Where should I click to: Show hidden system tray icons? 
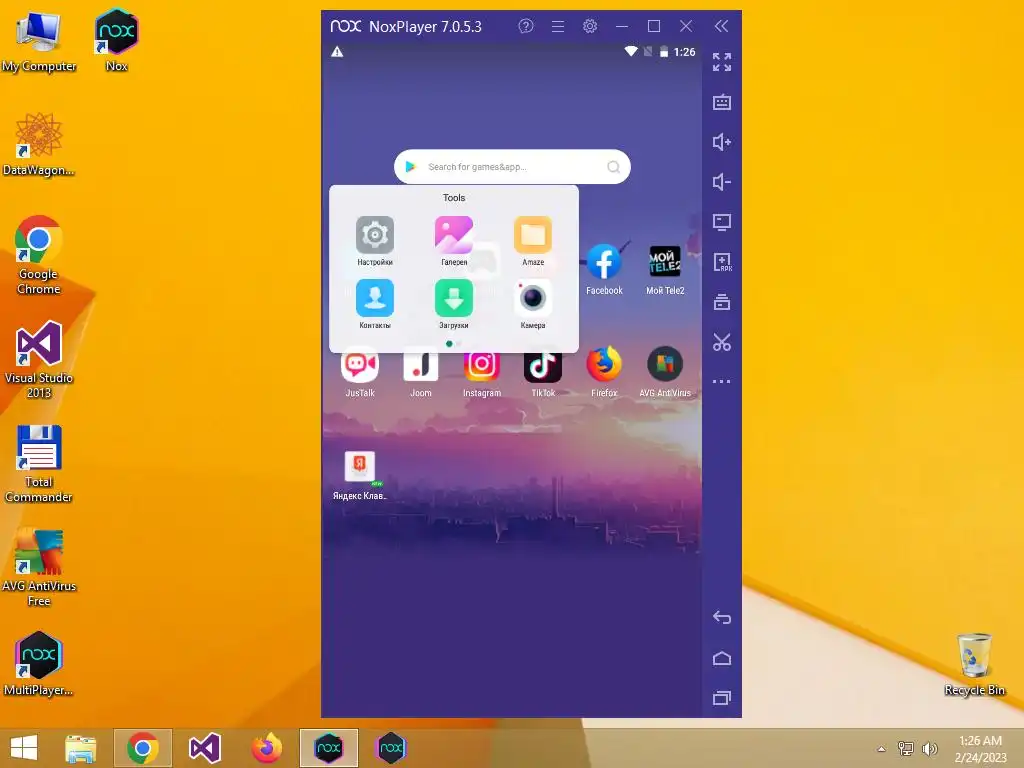[882, 749]
